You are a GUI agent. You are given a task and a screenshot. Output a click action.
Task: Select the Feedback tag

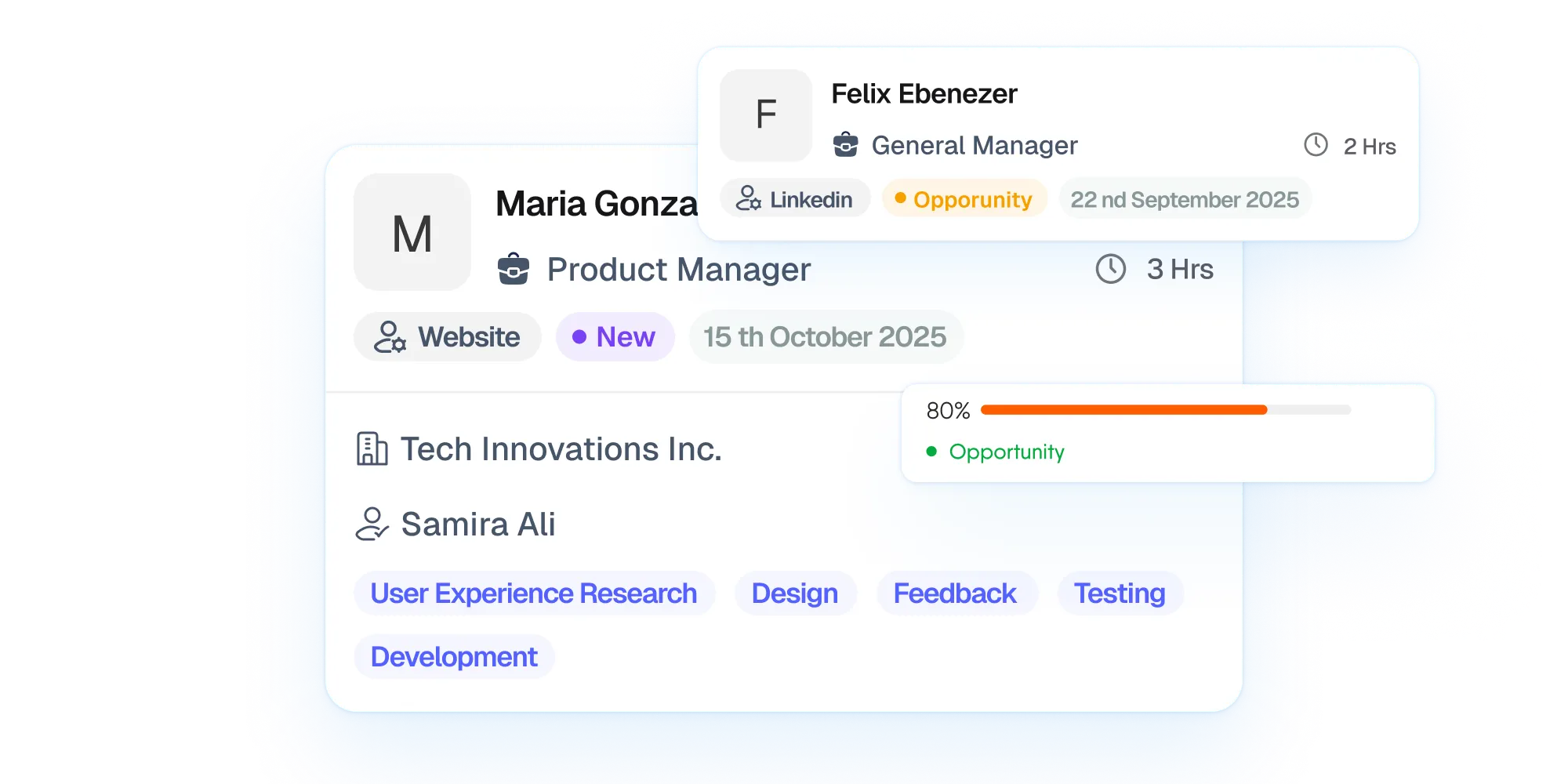coord(956,593)
